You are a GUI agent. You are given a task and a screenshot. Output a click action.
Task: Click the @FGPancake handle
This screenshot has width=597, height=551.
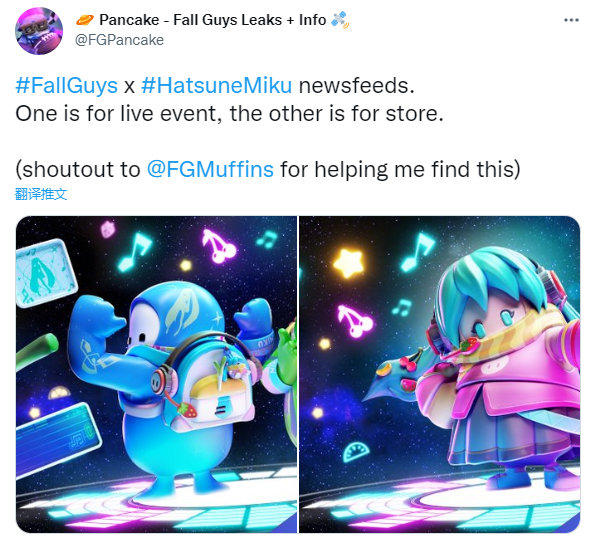tap(119, 40)
